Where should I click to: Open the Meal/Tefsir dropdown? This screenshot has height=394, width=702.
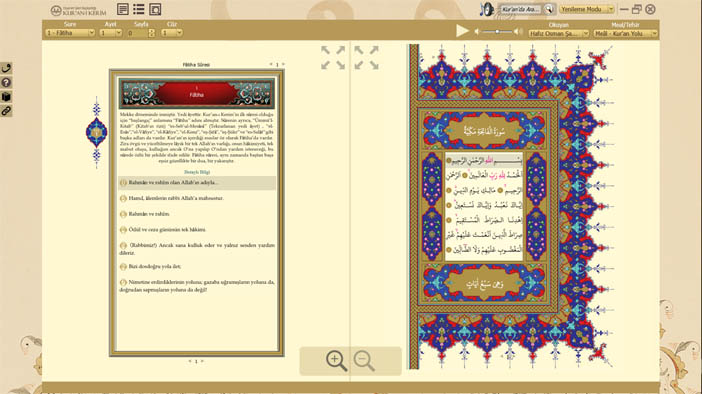coord(625,33)
